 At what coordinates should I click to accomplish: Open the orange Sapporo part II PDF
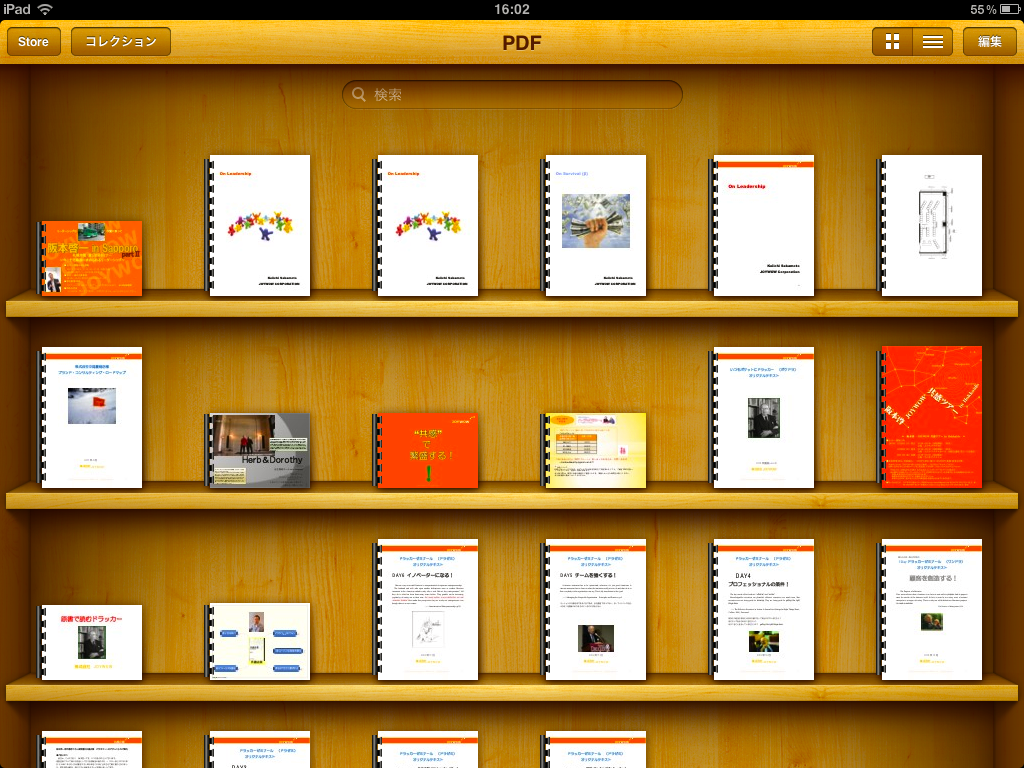(x=90, y=258)
